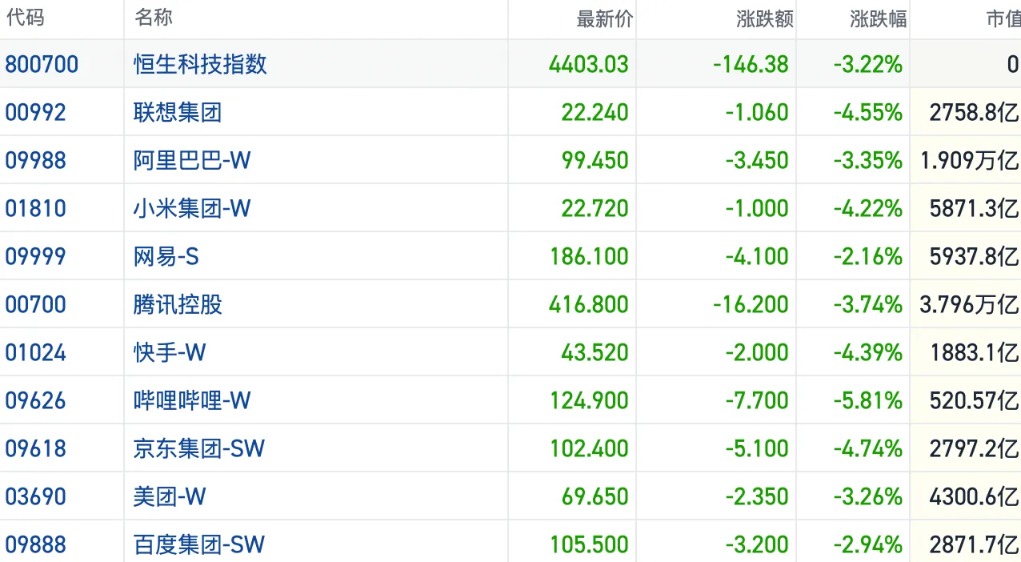Open stock code 00992
1021x562 pixels.
tap(35, 112)
